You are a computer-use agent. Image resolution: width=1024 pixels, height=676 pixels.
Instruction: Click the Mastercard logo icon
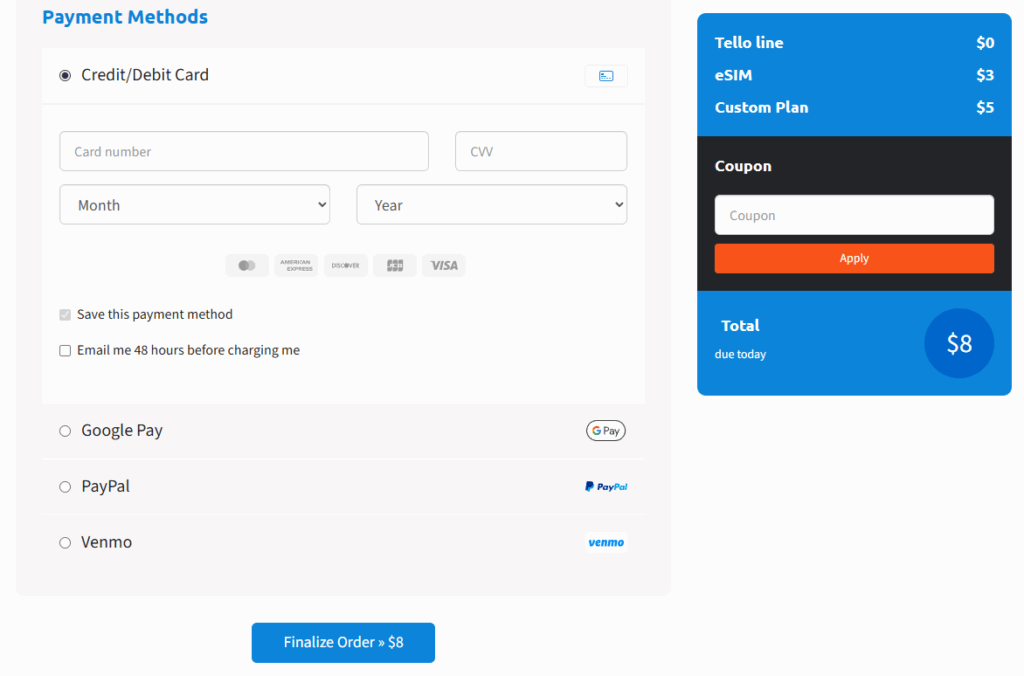(x=247, y=265)
